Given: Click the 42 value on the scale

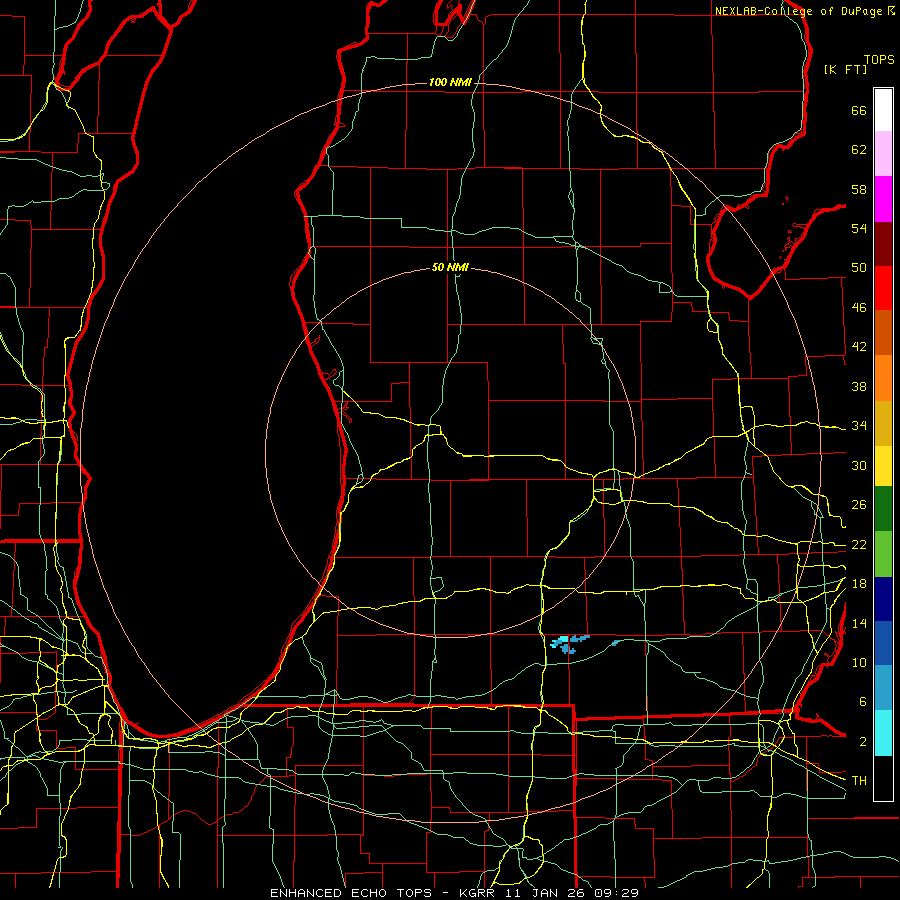Looking at the screenshot, I should [859, 347].
